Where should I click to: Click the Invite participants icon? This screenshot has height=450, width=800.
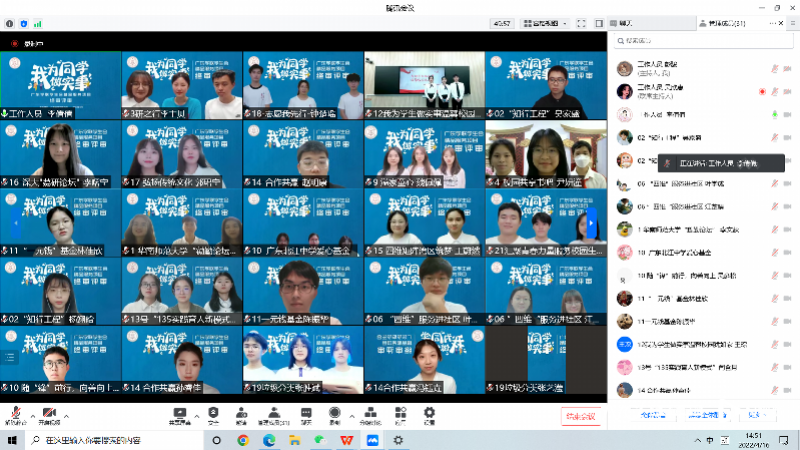pyautogui.click(x=242, y=416)
